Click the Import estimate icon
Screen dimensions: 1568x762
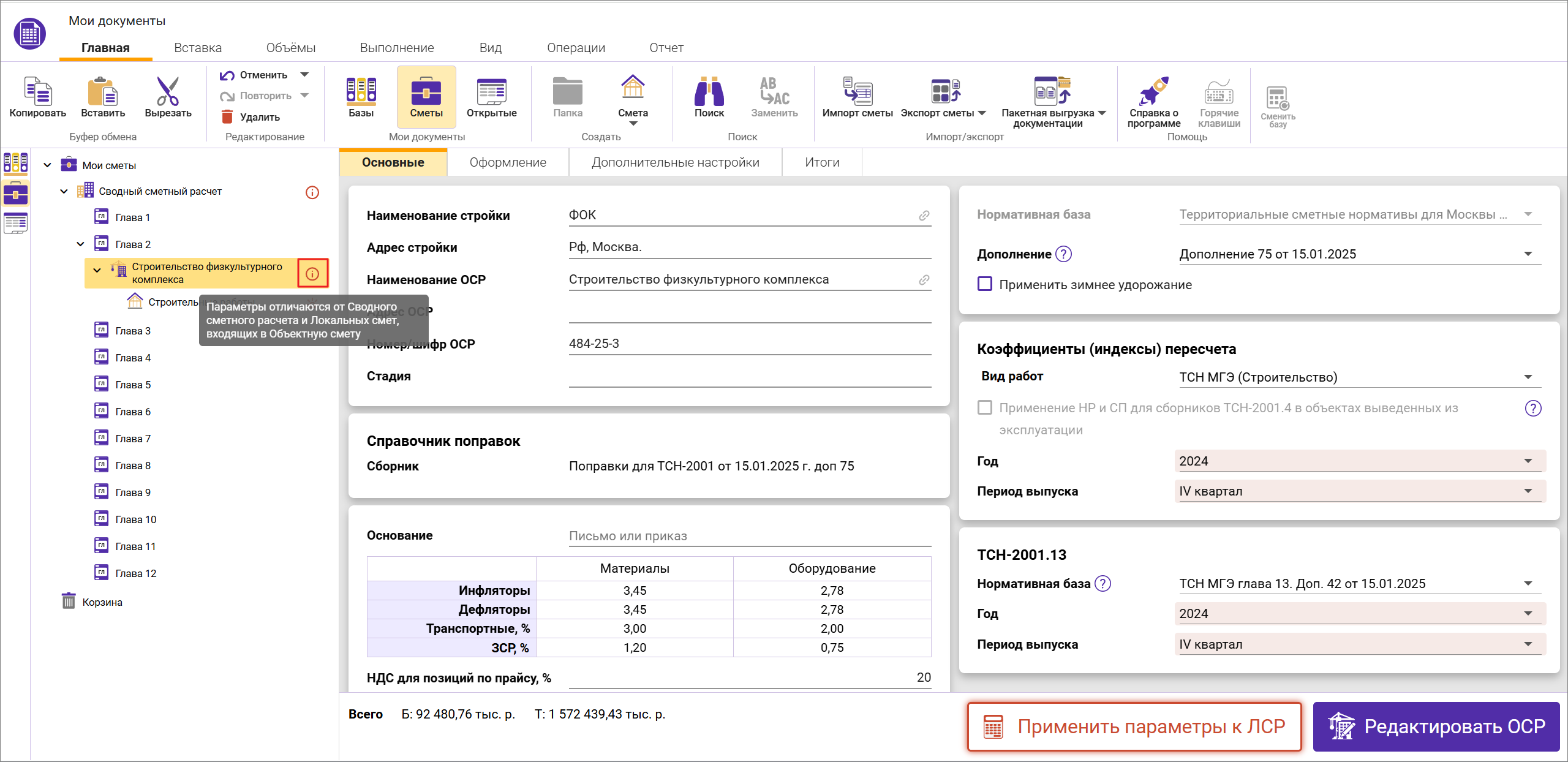857,92
